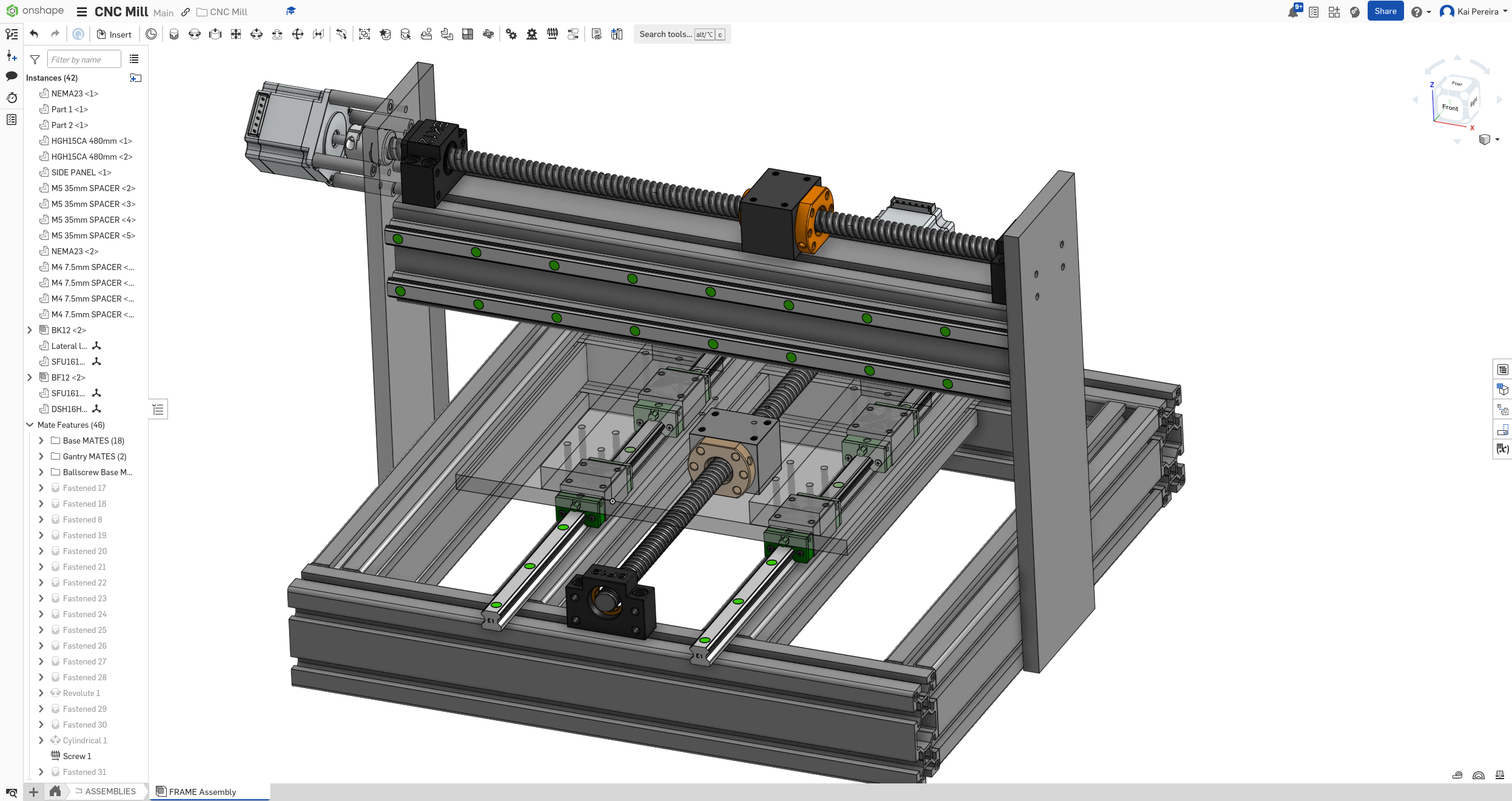Image resolution: width=1512 pixels, height=801 pixels.
Task: Expand the BK12 <2> instance
Action: (30, 330)
